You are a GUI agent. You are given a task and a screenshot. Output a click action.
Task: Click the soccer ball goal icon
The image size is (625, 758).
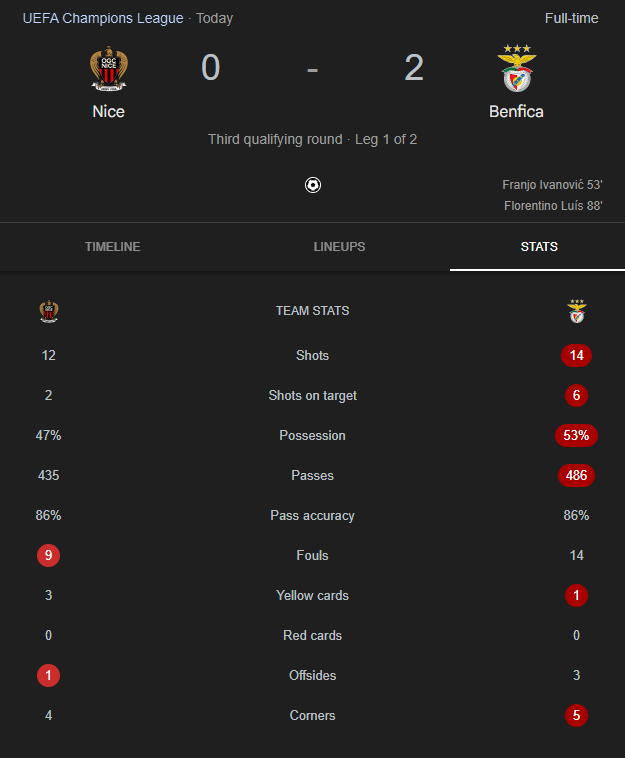tap(313, 185)
